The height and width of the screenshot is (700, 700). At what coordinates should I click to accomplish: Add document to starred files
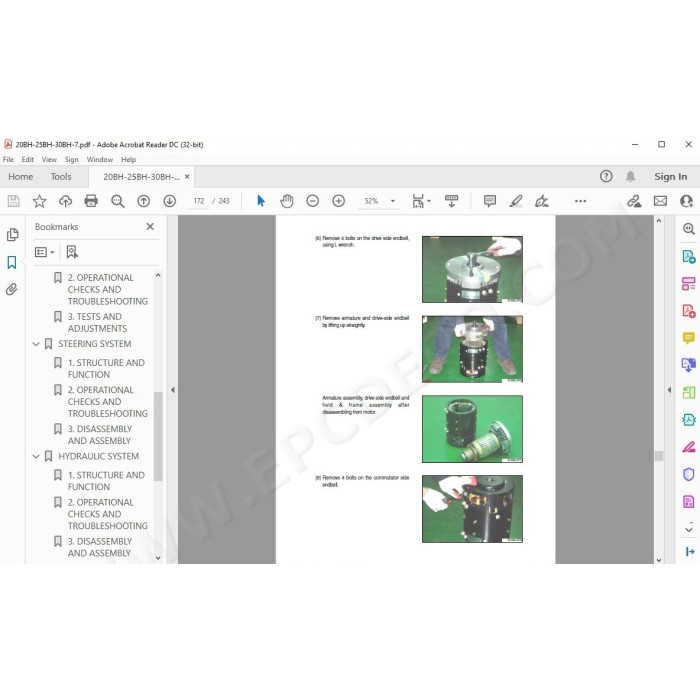(x=39, y=201)
